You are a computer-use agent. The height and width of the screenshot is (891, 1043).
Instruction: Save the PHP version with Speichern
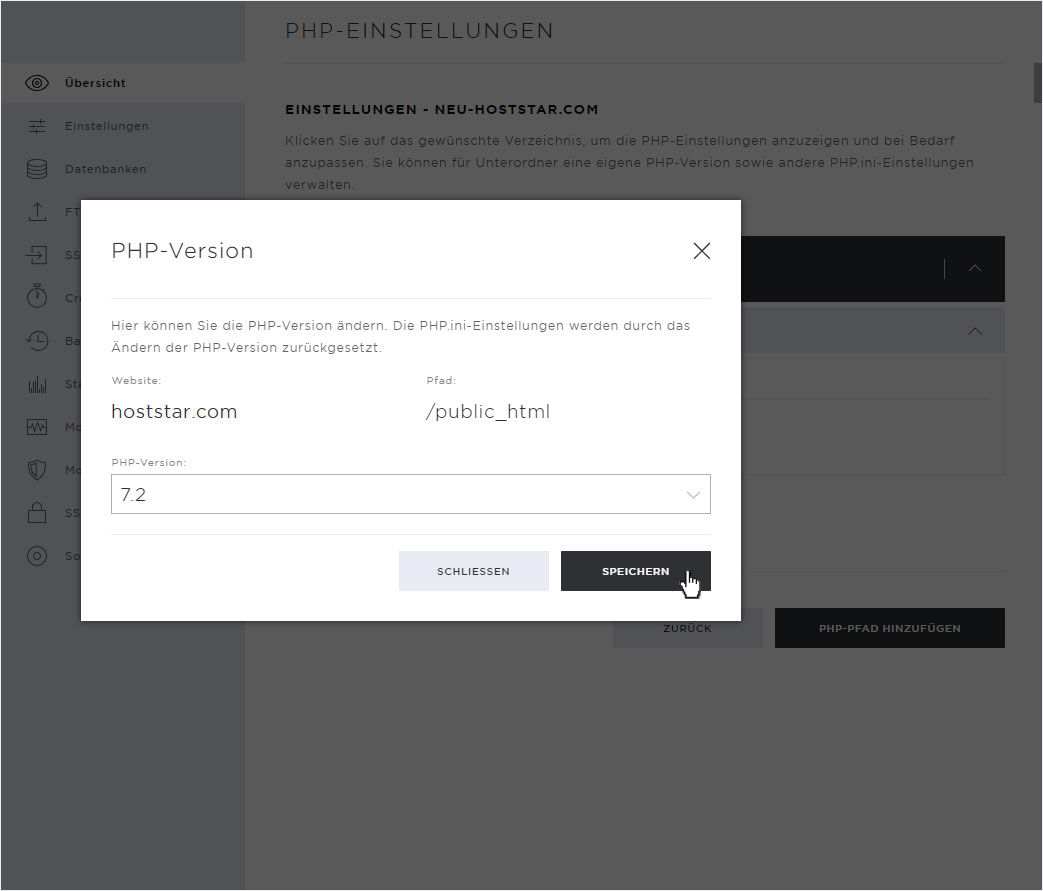[x=635, y=571]
